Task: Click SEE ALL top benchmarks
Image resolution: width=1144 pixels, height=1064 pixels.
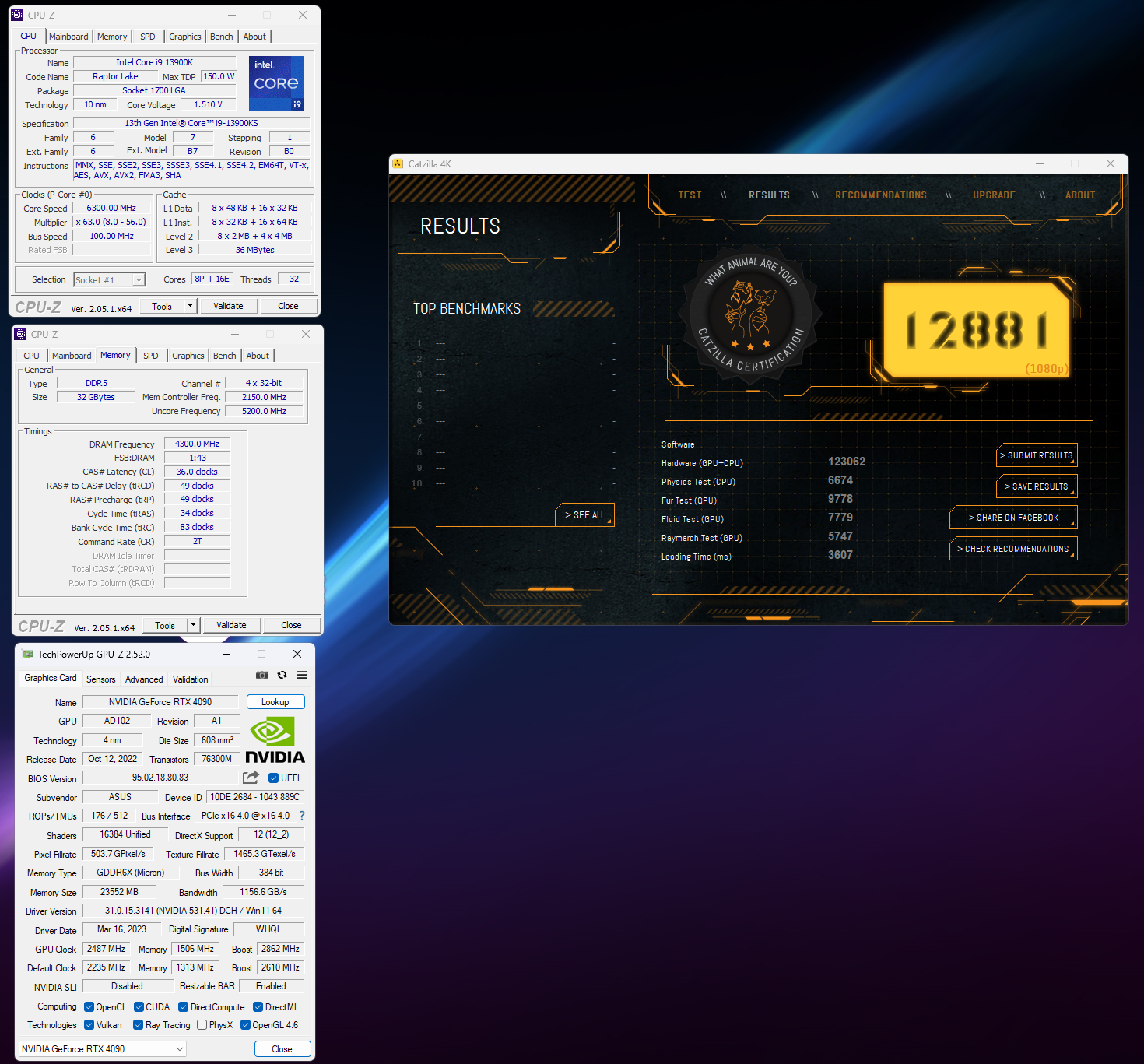Action: point(584,515)
